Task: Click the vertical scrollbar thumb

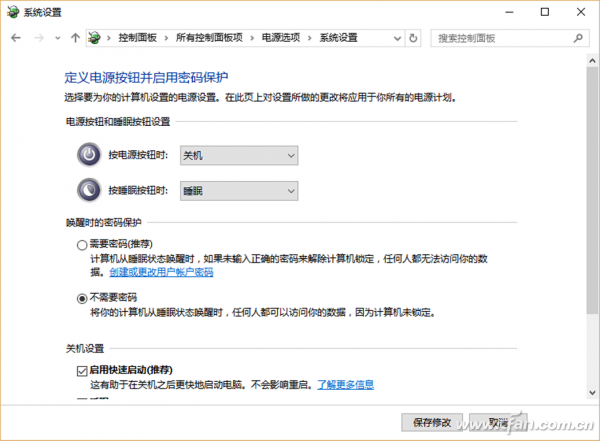Action: coord(592,191)
